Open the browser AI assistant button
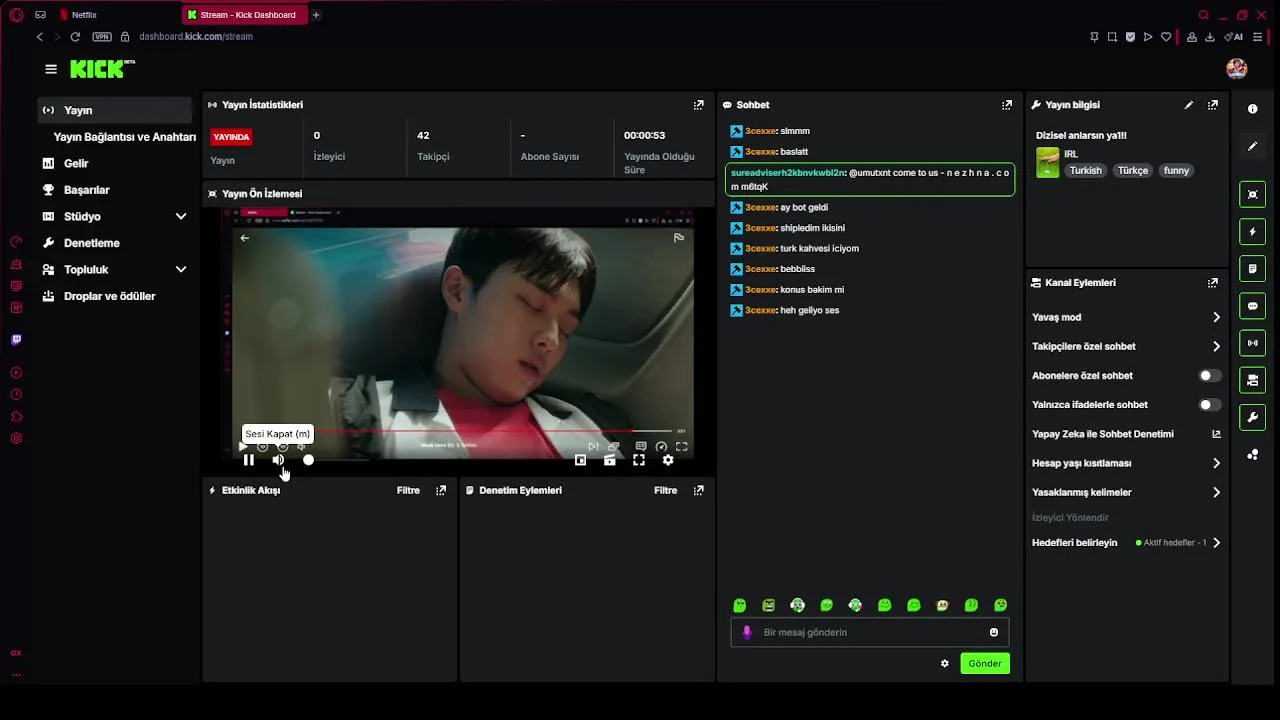The width and height of the screenshot is (1280, 720). pyautogui.click(x=1234, y=37)
